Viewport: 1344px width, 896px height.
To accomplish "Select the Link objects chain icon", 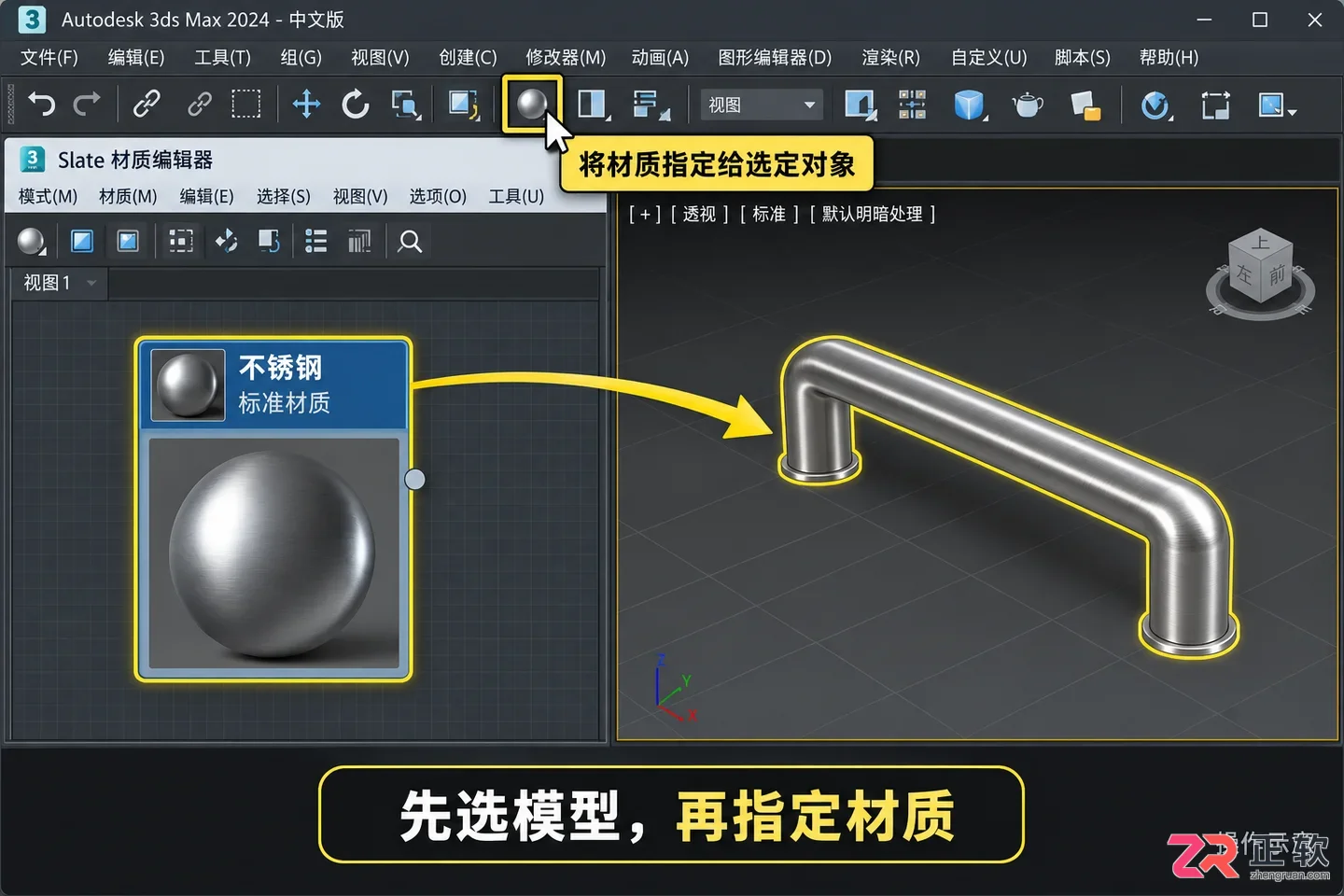I will coord(147,104).
